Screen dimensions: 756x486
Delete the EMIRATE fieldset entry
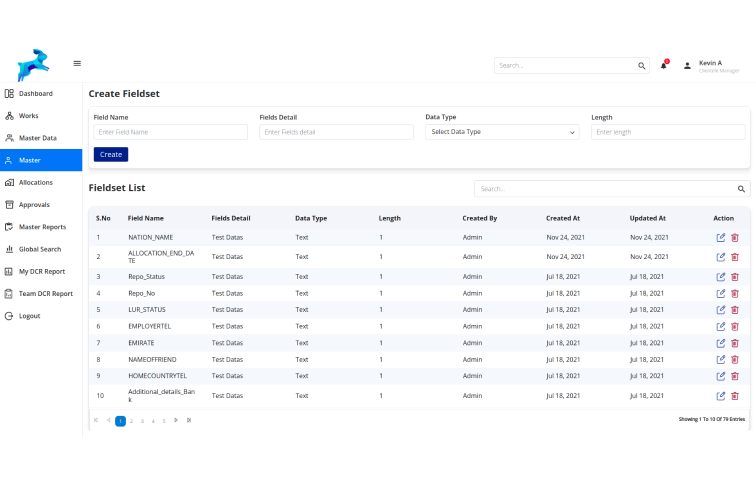[x=735, y=343]
